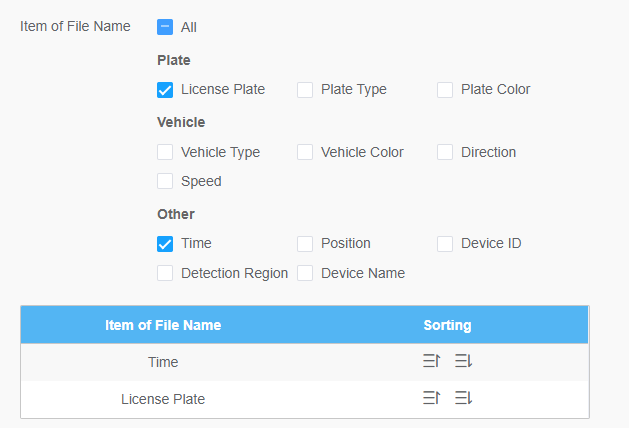Tick the Device Name checkbox
This screenshot has height=428, width=629.
click(305, 273)
